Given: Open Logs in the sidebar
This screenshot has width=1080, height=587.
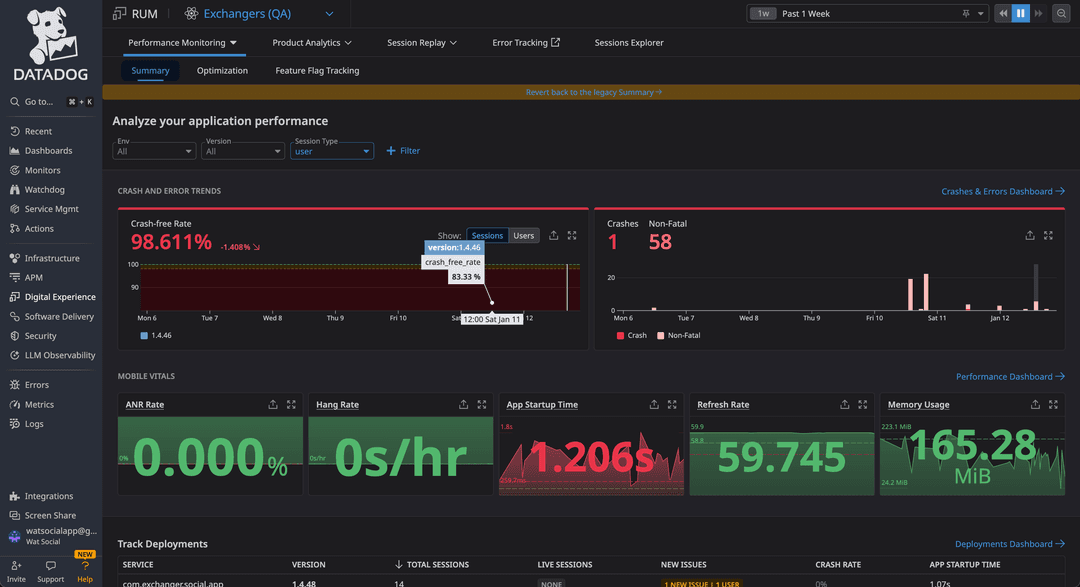Looking at the screenshot, I should point(34,424).
